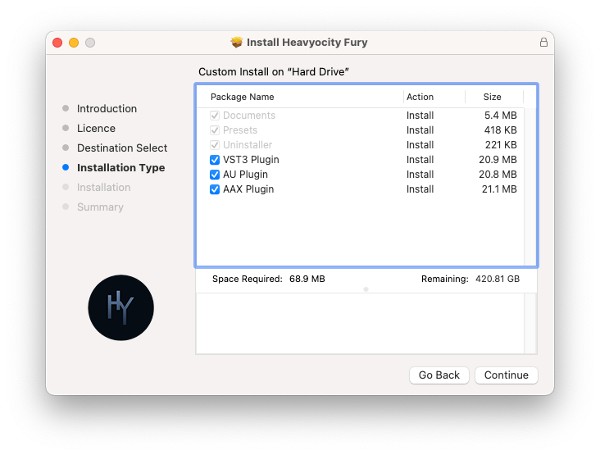Click the greyed Documents checkbox
The width and height of the screenshot is (600, 456).
215,116
